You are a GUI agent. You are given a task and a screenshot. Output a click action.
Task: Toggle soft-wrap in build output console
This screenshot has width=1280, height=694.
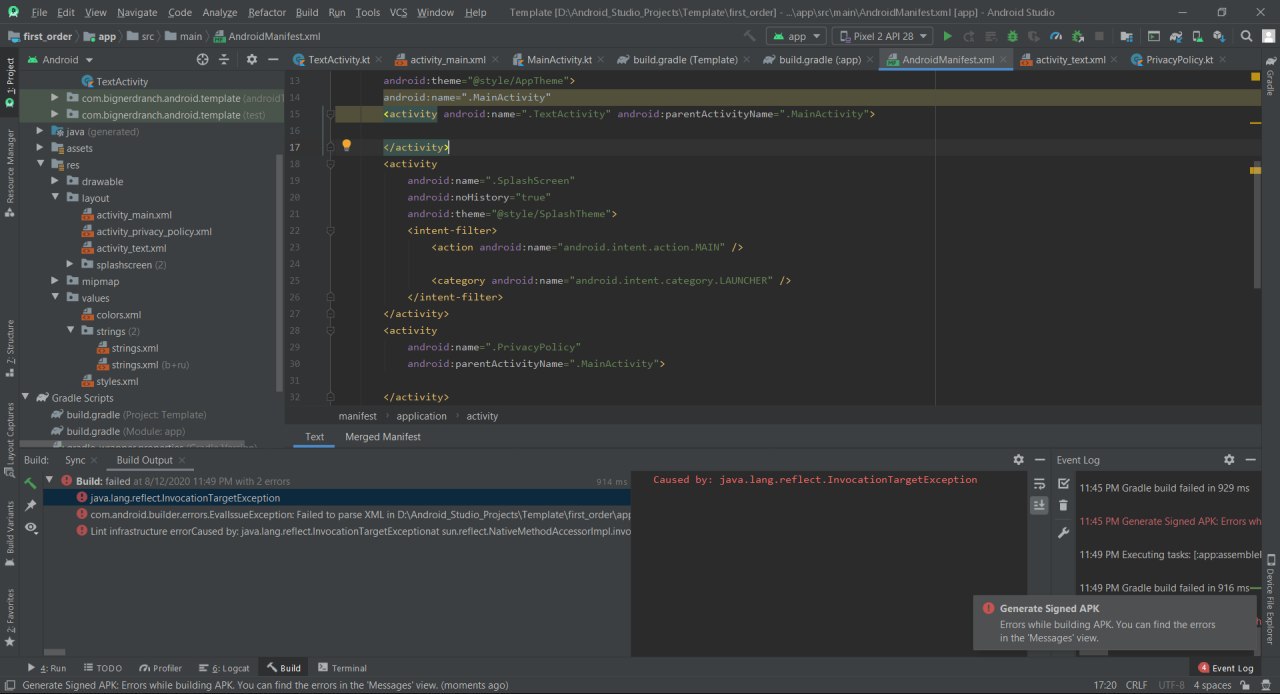pos(1039,483)
